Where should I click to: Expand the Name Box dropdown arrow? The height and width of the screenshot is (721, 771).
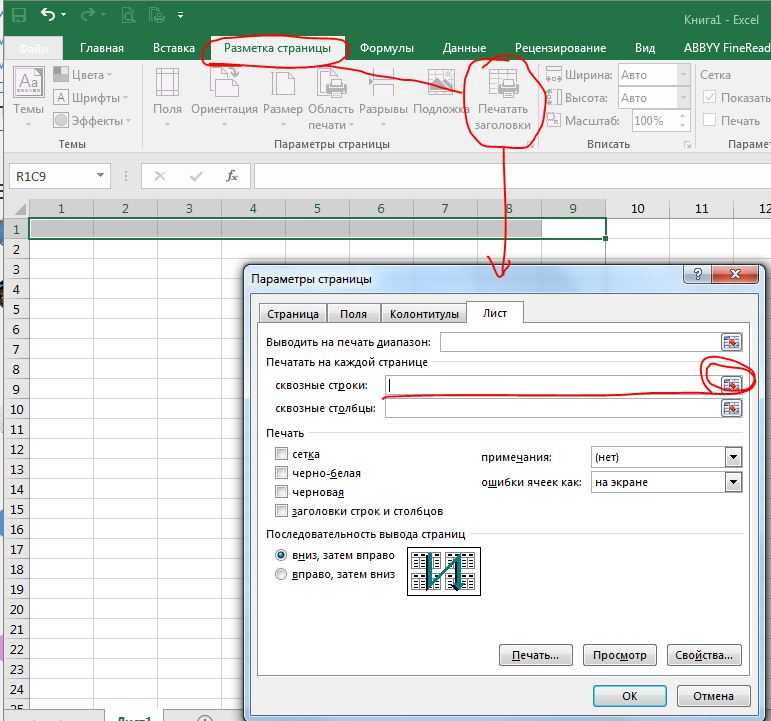pos(100,176)
